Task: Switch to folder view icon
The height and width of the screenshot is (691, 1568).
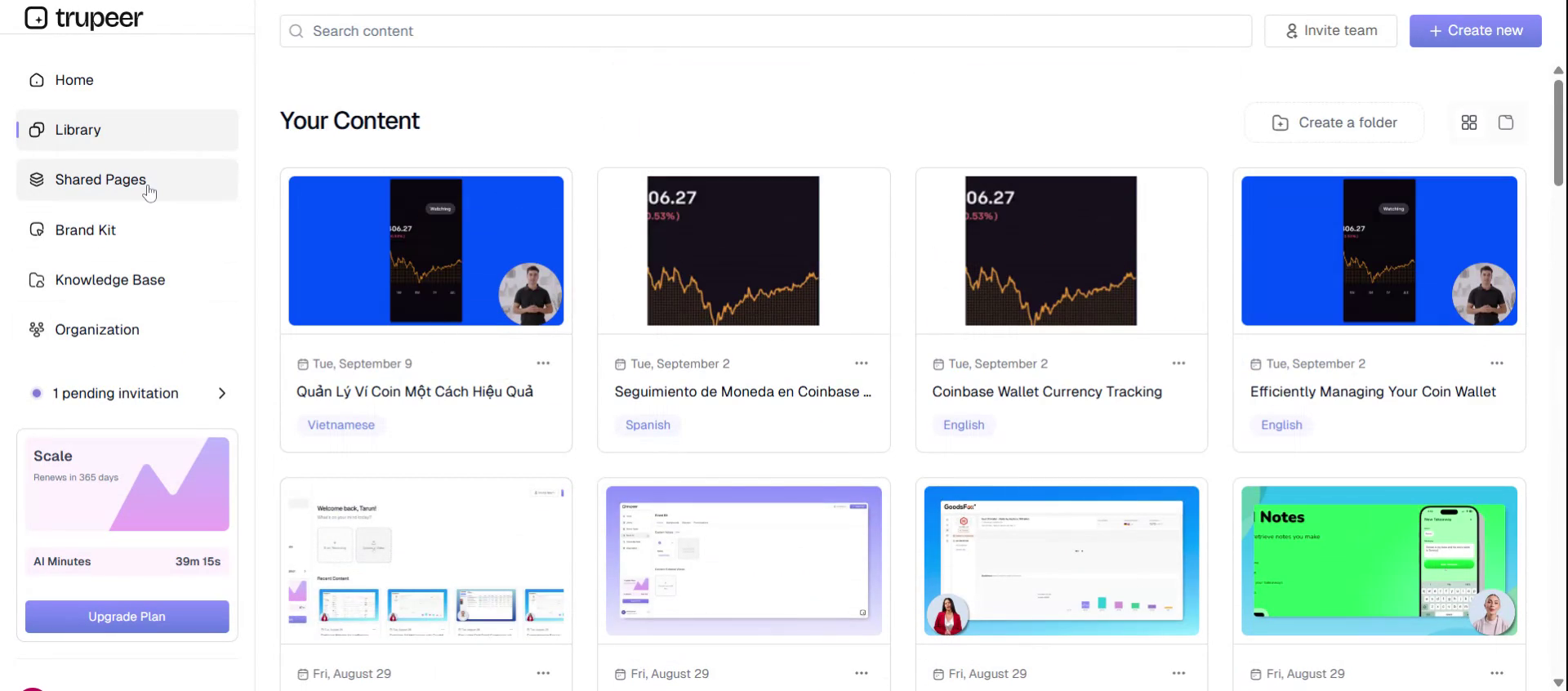Action: click(1506, 123)
